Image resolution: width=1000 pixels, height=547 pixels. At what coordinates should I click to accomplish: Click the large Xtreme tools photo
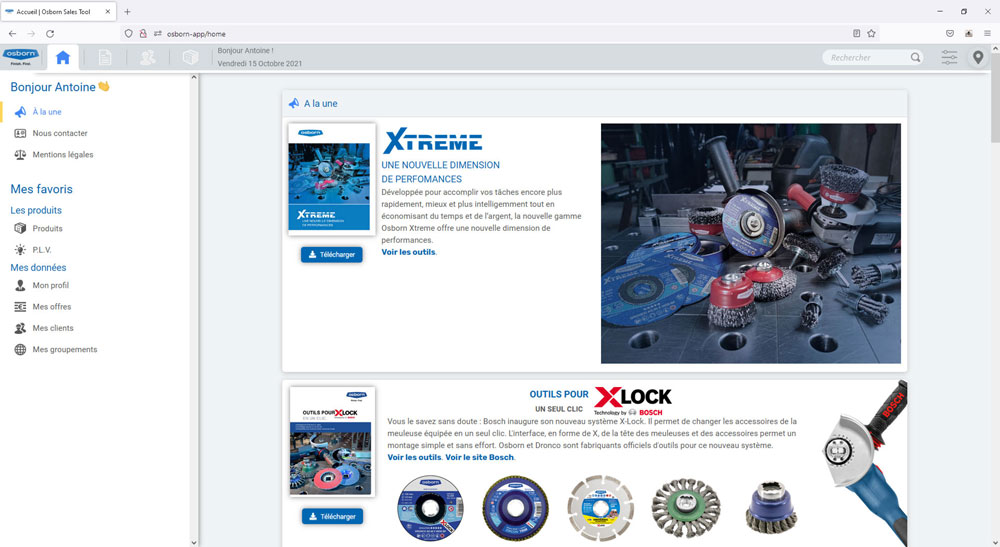751,244
